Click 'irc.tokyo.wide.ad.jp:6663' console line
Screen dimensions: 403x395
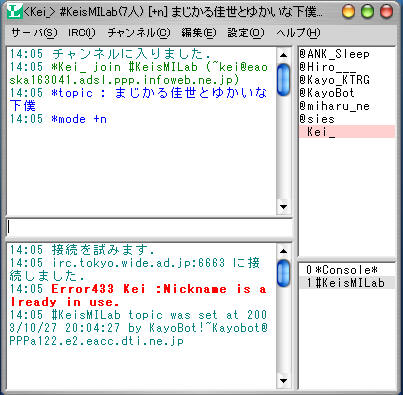[x=135, y=269]
